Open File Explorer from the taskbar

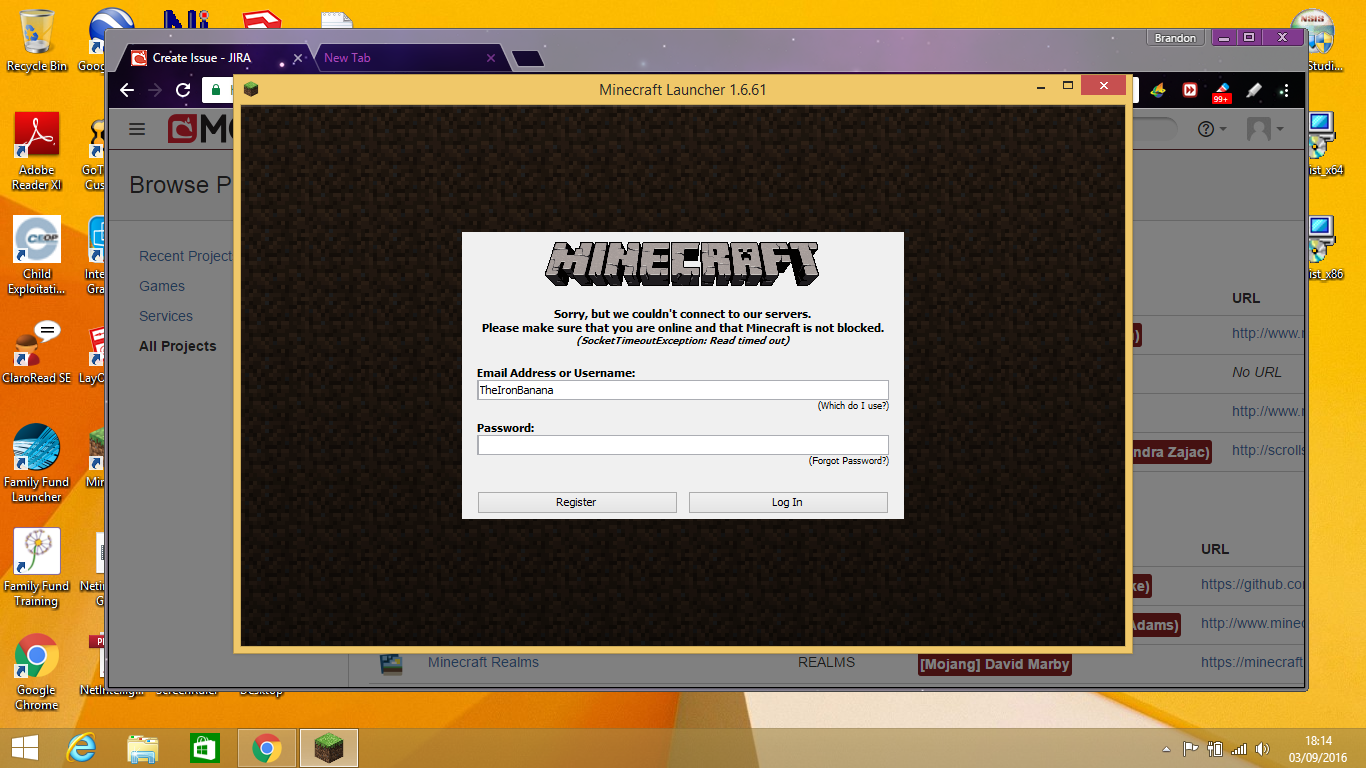tap(143, 748)
